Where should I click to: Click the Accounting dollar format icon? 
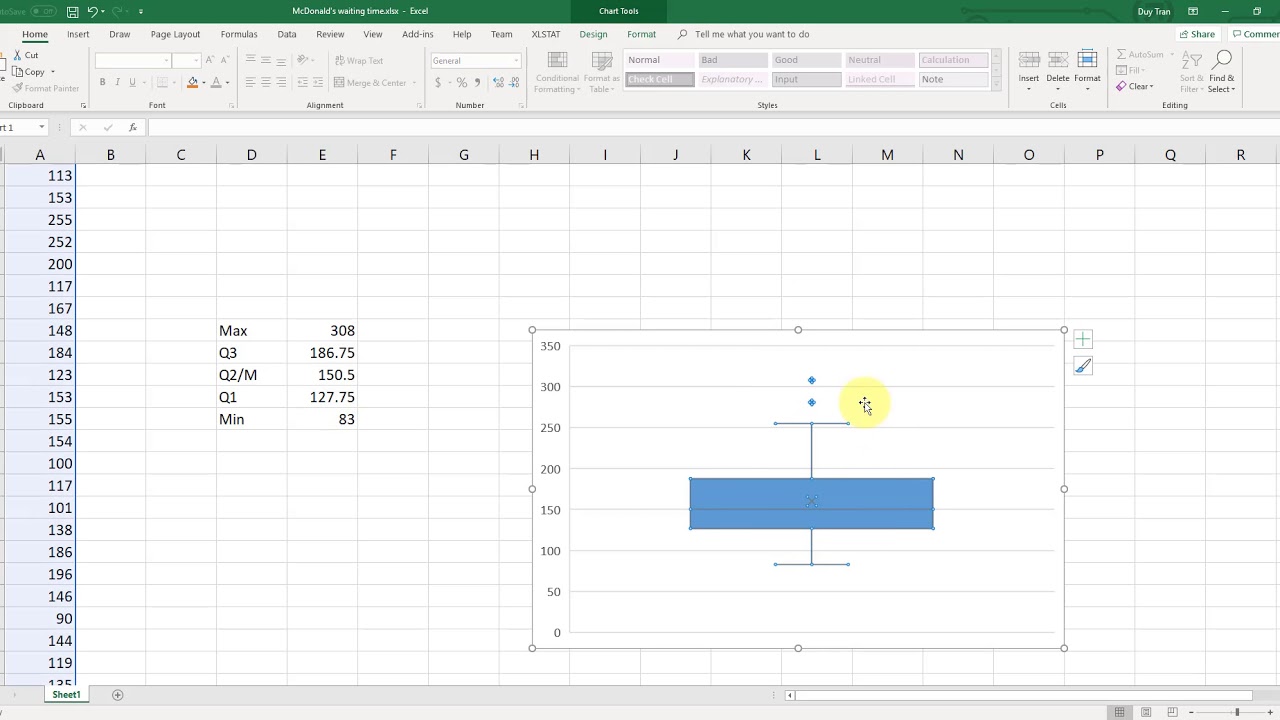click(438, 83)
